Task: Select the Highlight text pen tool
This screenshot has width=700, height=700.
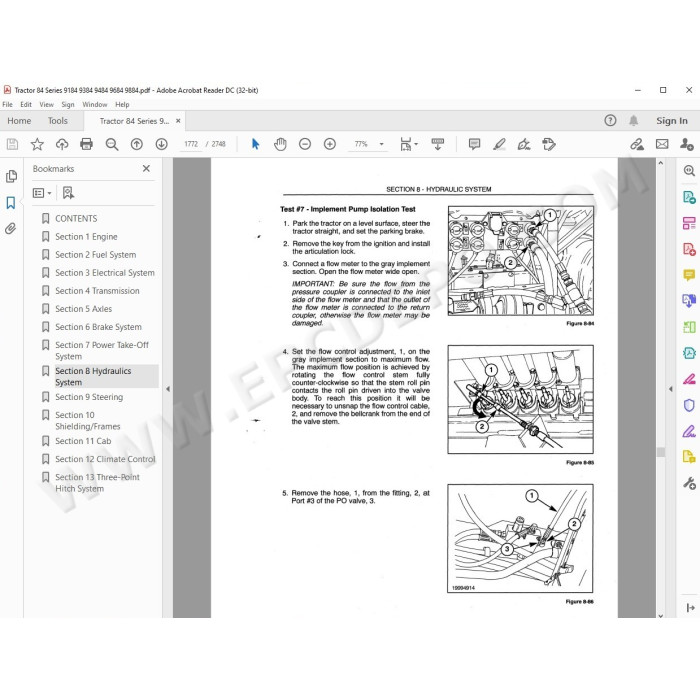Action: point(499,144)
